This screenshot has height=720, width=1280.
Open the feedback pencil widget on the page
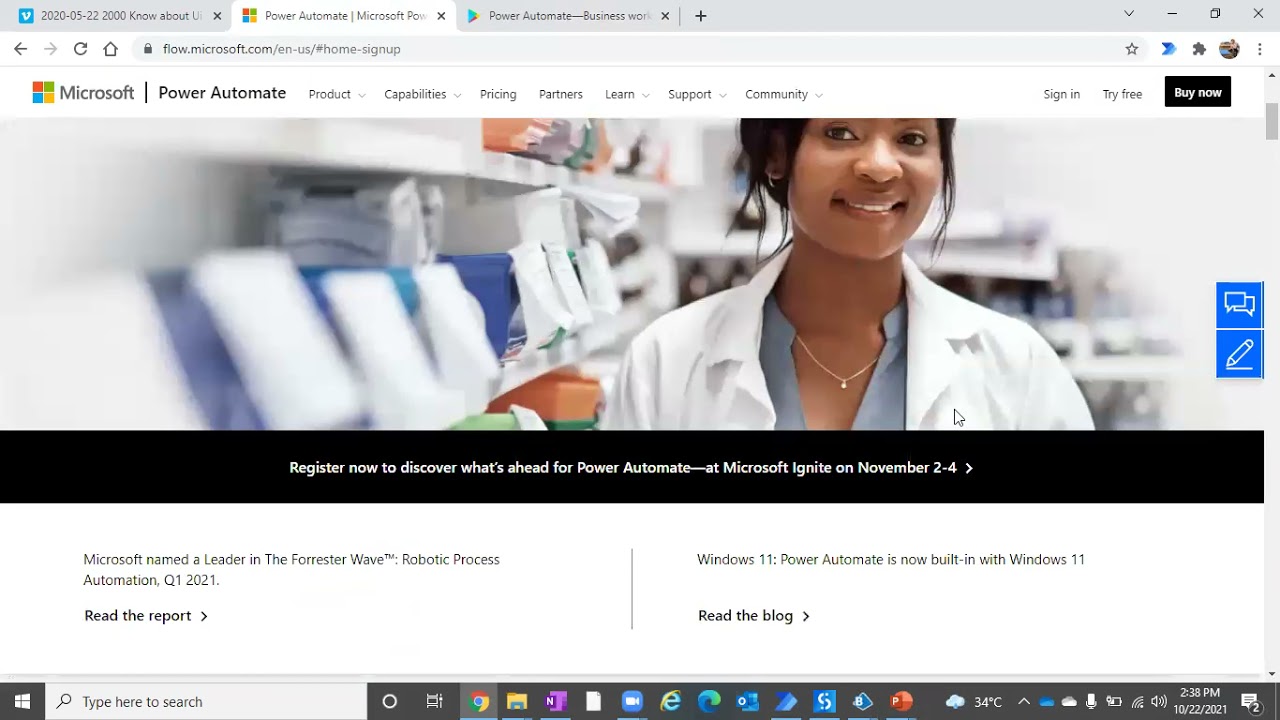point(1240,355)
